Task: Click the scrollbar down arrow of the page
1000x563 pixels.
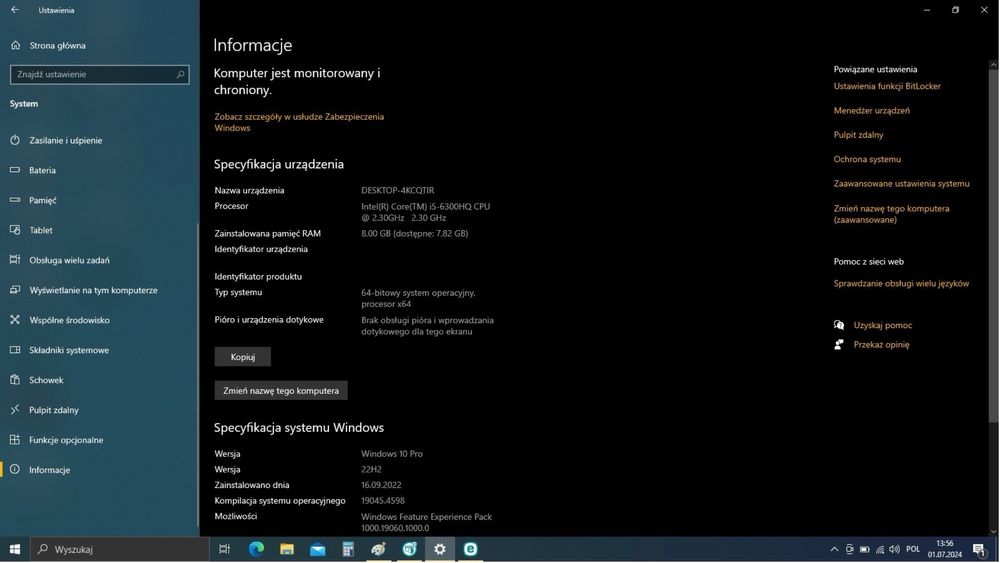Action: [994, 531]
